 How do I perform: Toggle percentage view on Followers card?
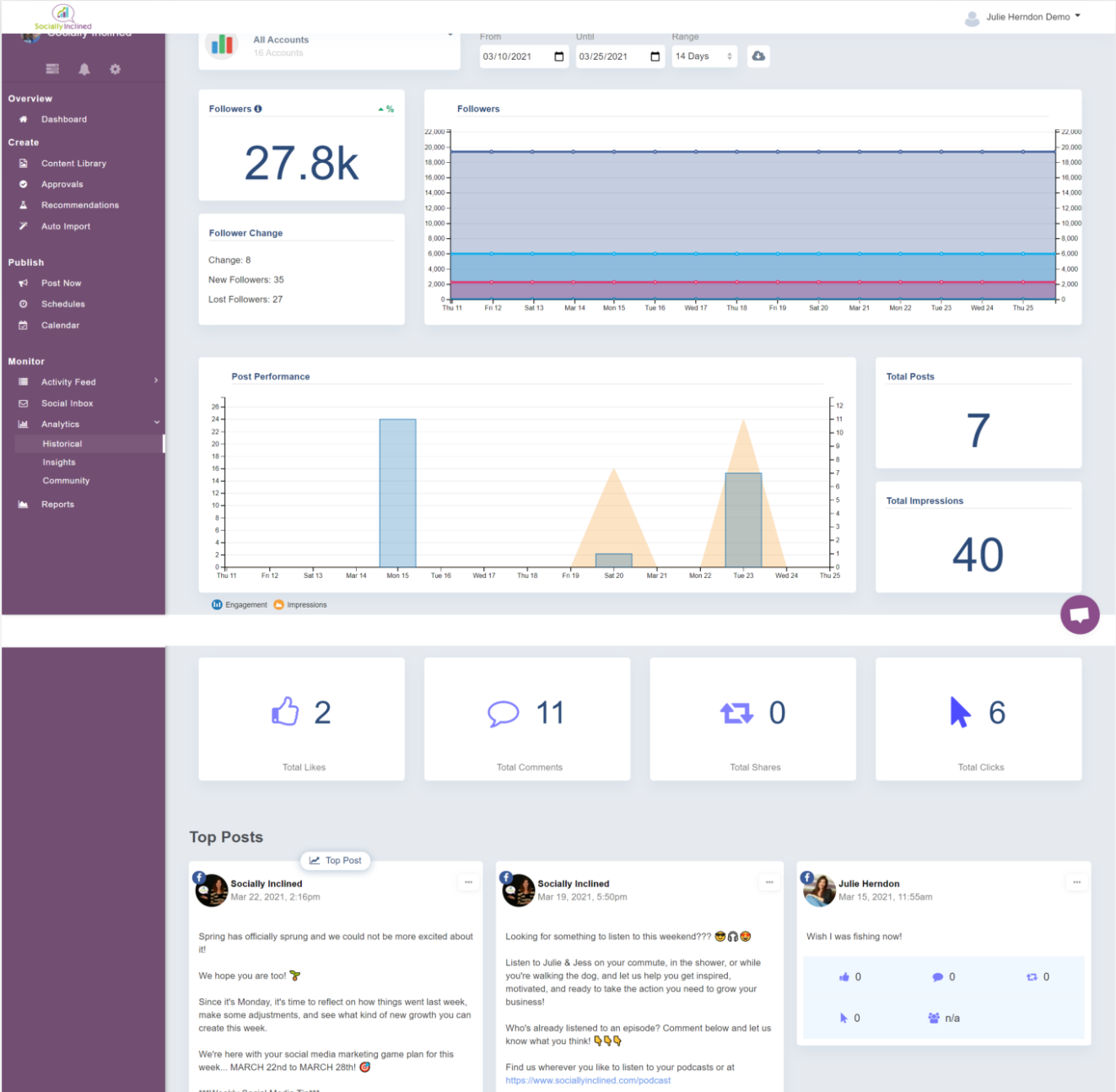[x=386, y=109]
